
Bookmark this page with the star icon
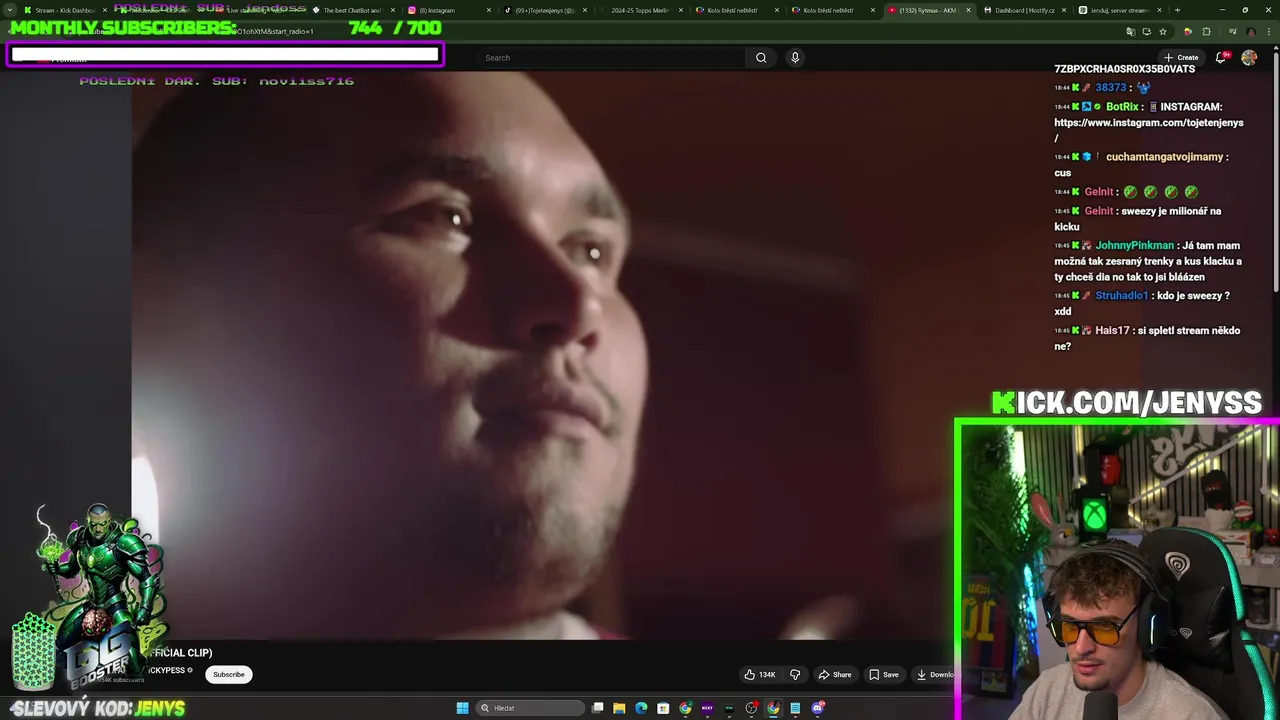click(1163, 31)
